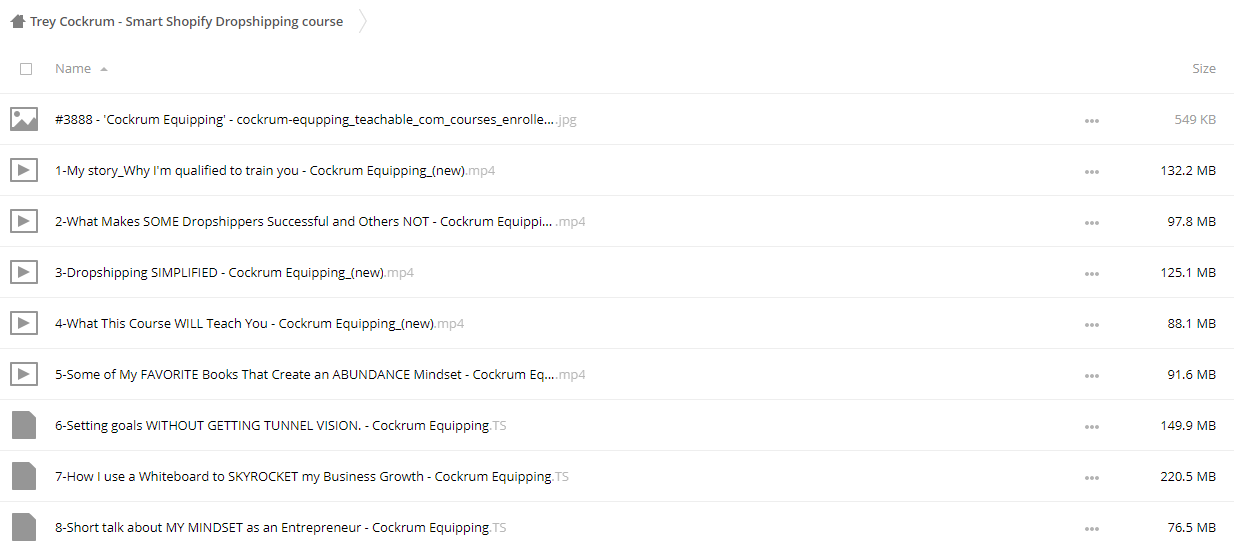Open more options for 4-What This Course WILL Teach
The image size is (1234, 546).
[x=1091, y=325]
